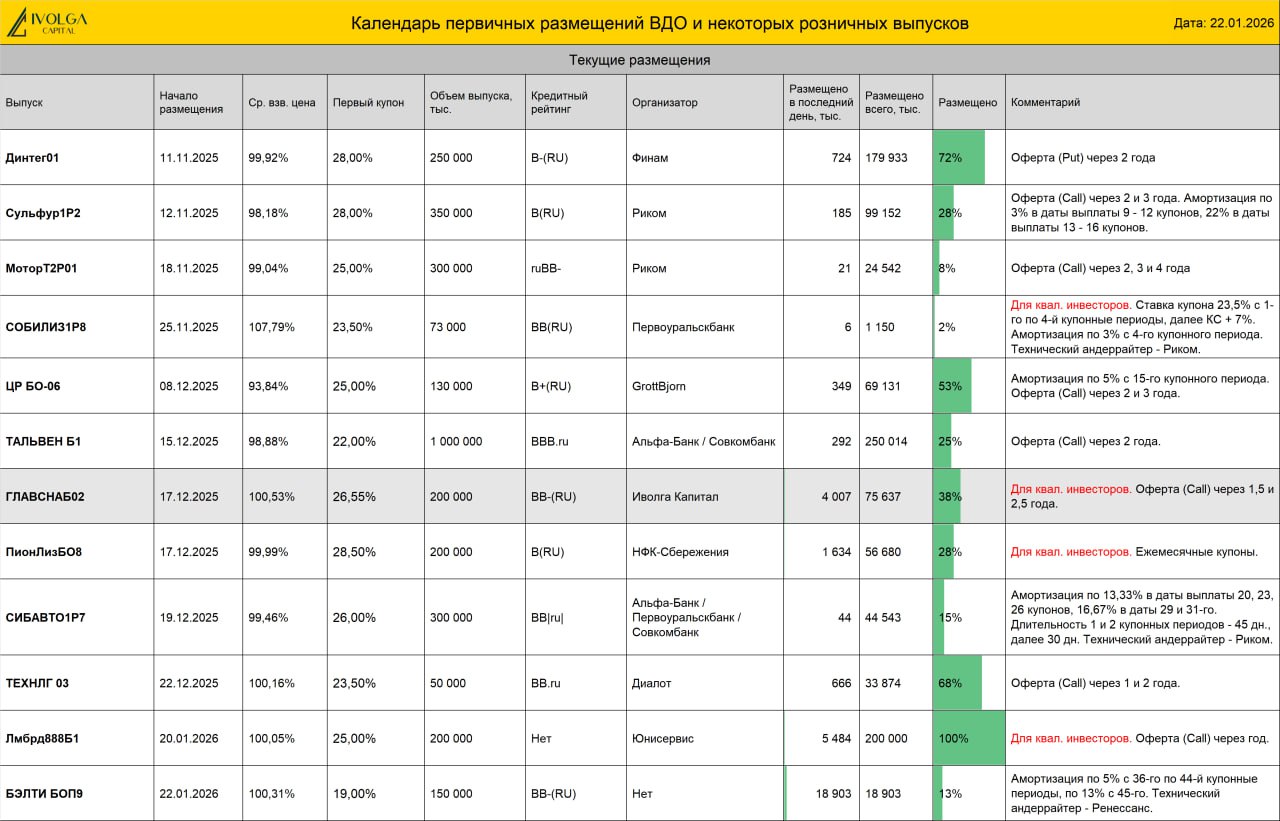Click the first coupon value 28,50%
The height and width of the screenshot is (821, 1280).
coord(352,552)
